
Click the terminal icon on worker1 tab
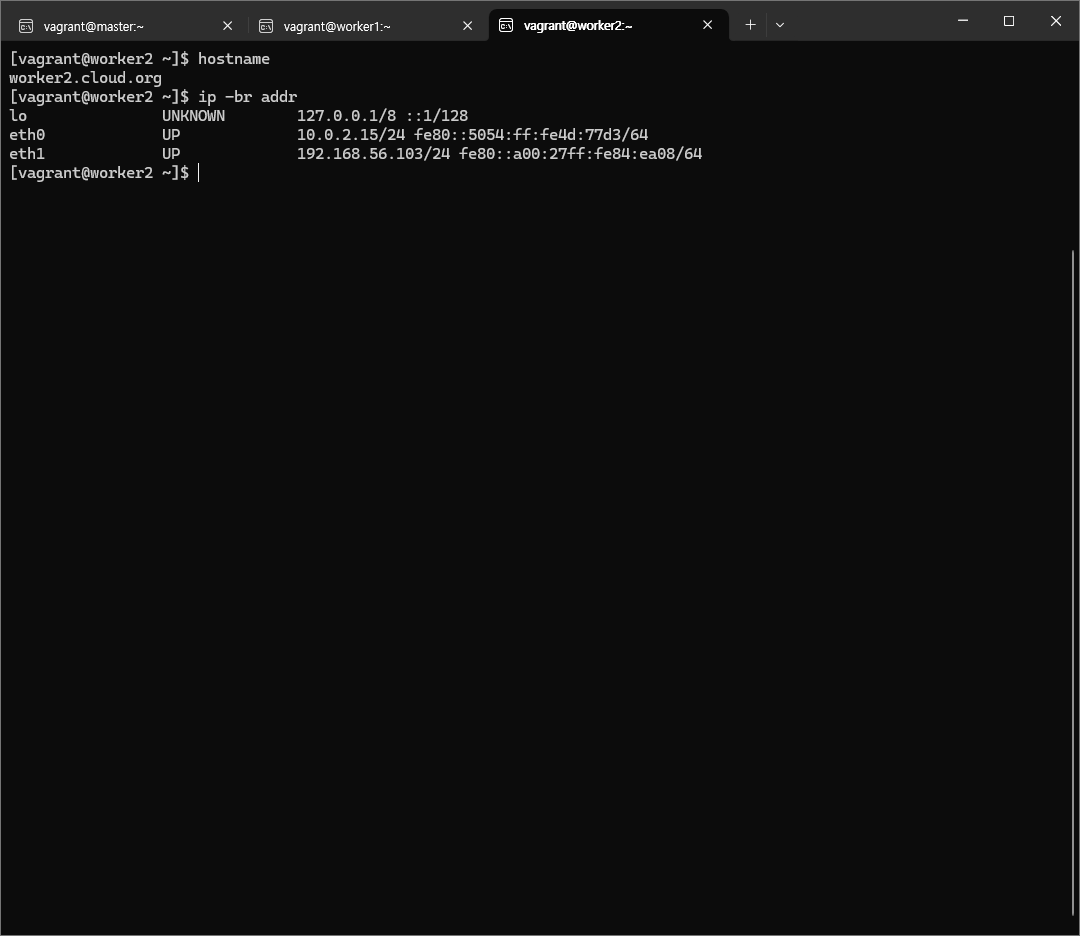[x=266, y=26]
